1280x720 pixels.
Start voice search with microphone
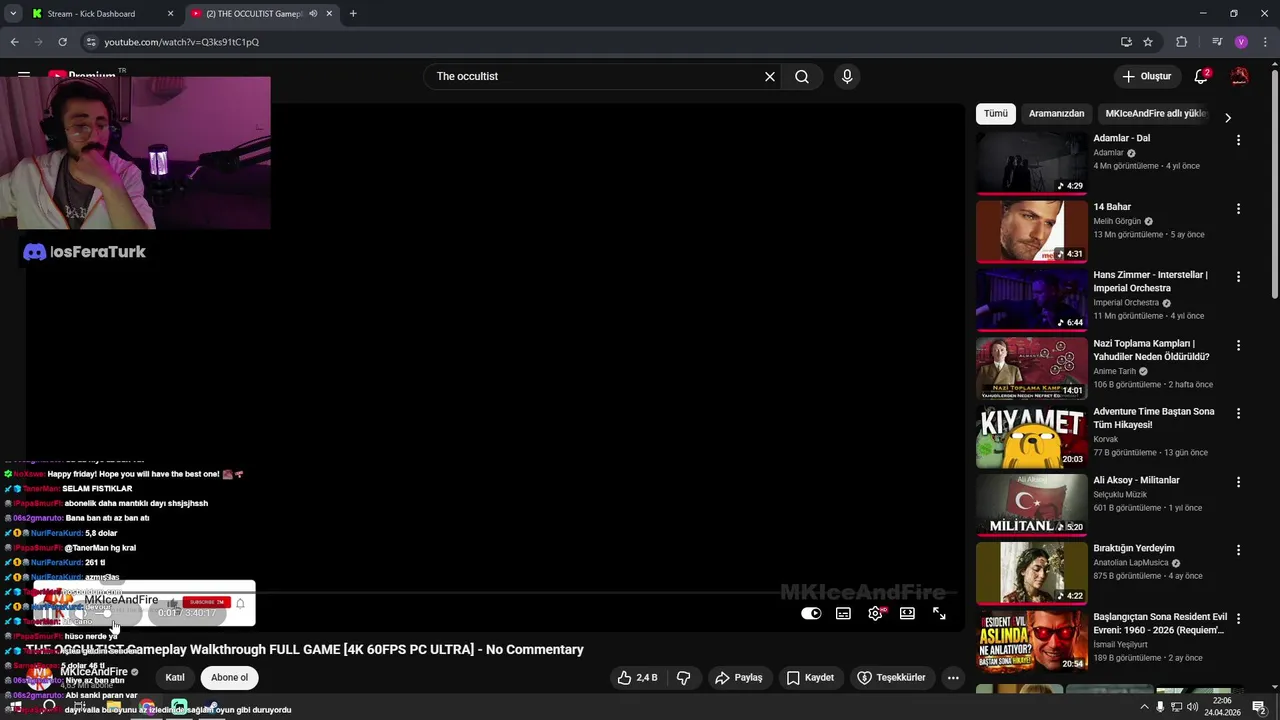pos(847,76)
